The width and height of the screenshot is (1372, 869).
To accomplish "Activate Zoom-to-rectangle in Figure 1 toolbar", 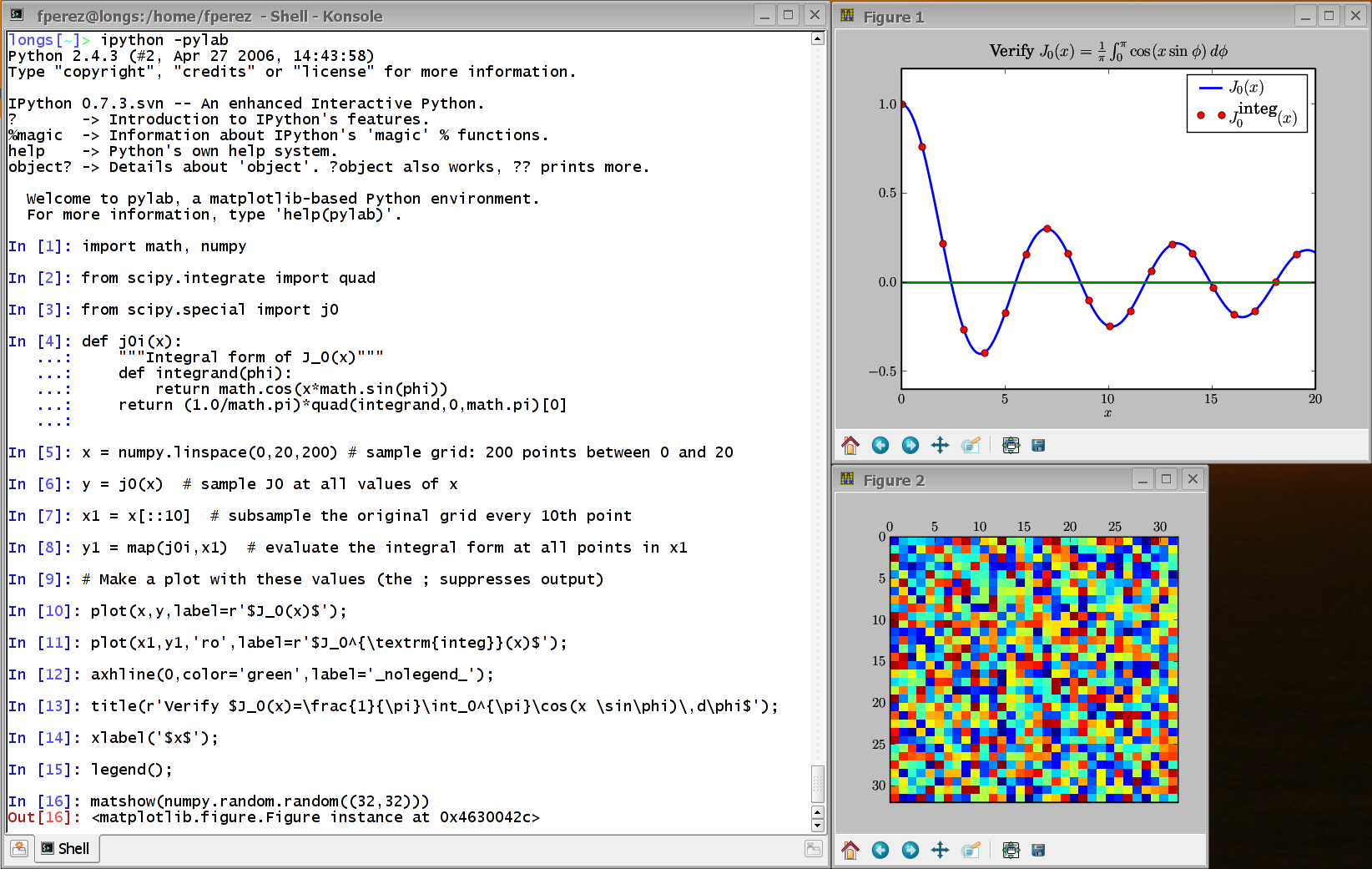I will [x=971, y=446].
